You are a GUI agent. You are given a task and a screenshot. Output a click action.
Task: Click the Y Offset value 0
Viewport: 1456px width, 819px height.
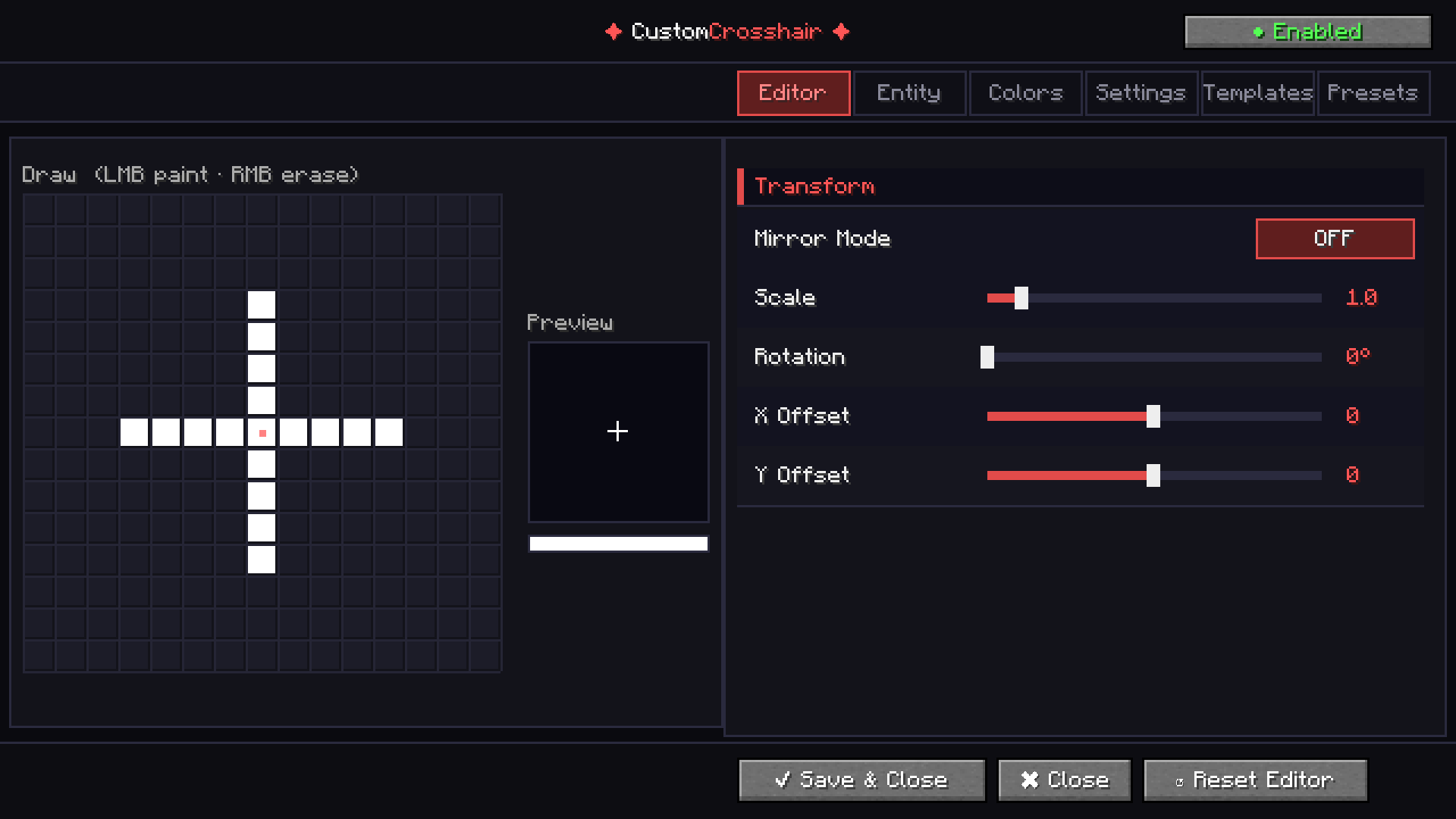[x=1352, y=475]
